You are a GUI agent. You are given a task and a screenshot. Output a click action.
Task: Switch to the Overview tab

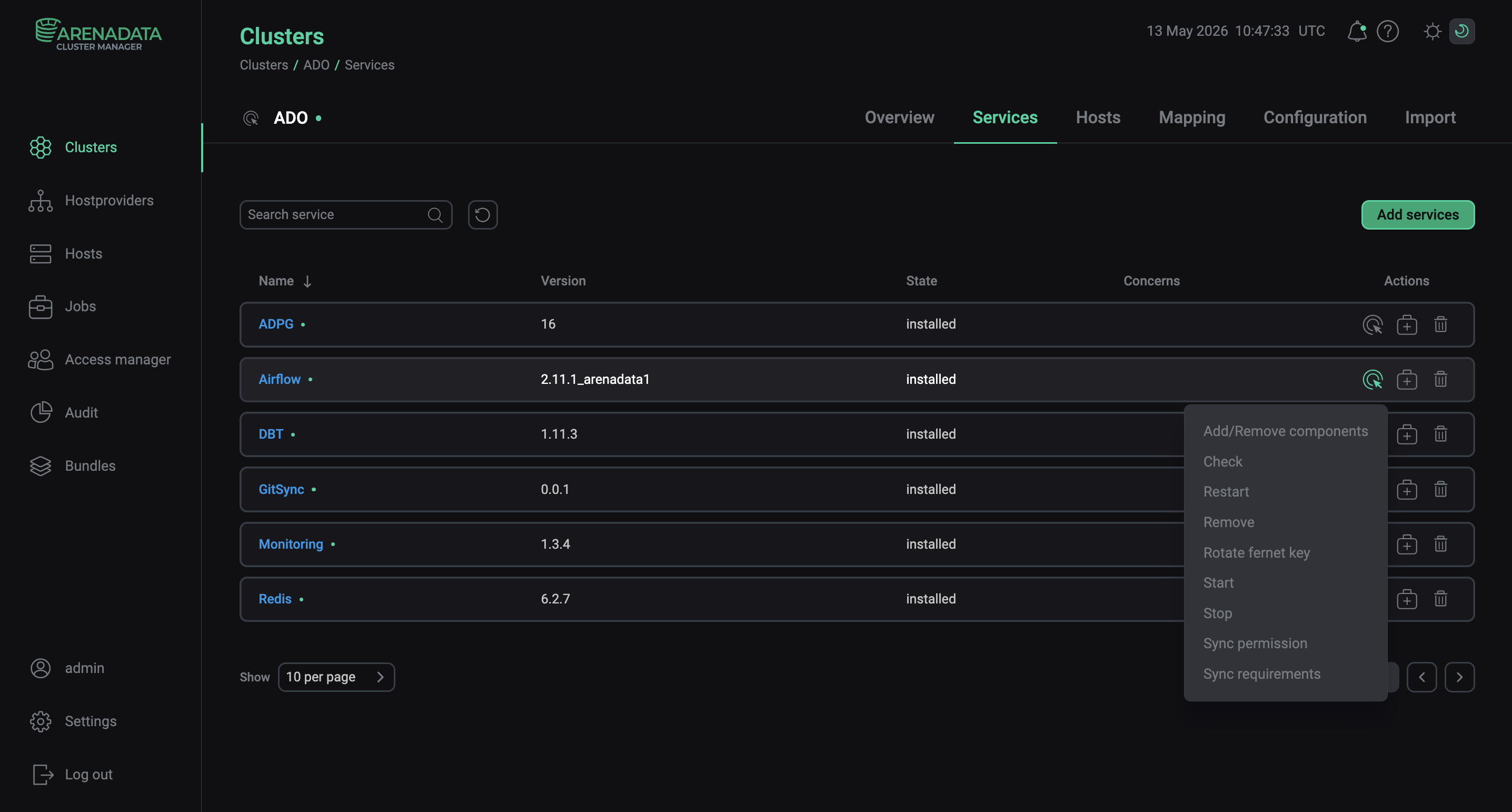(x=899, y=117)
